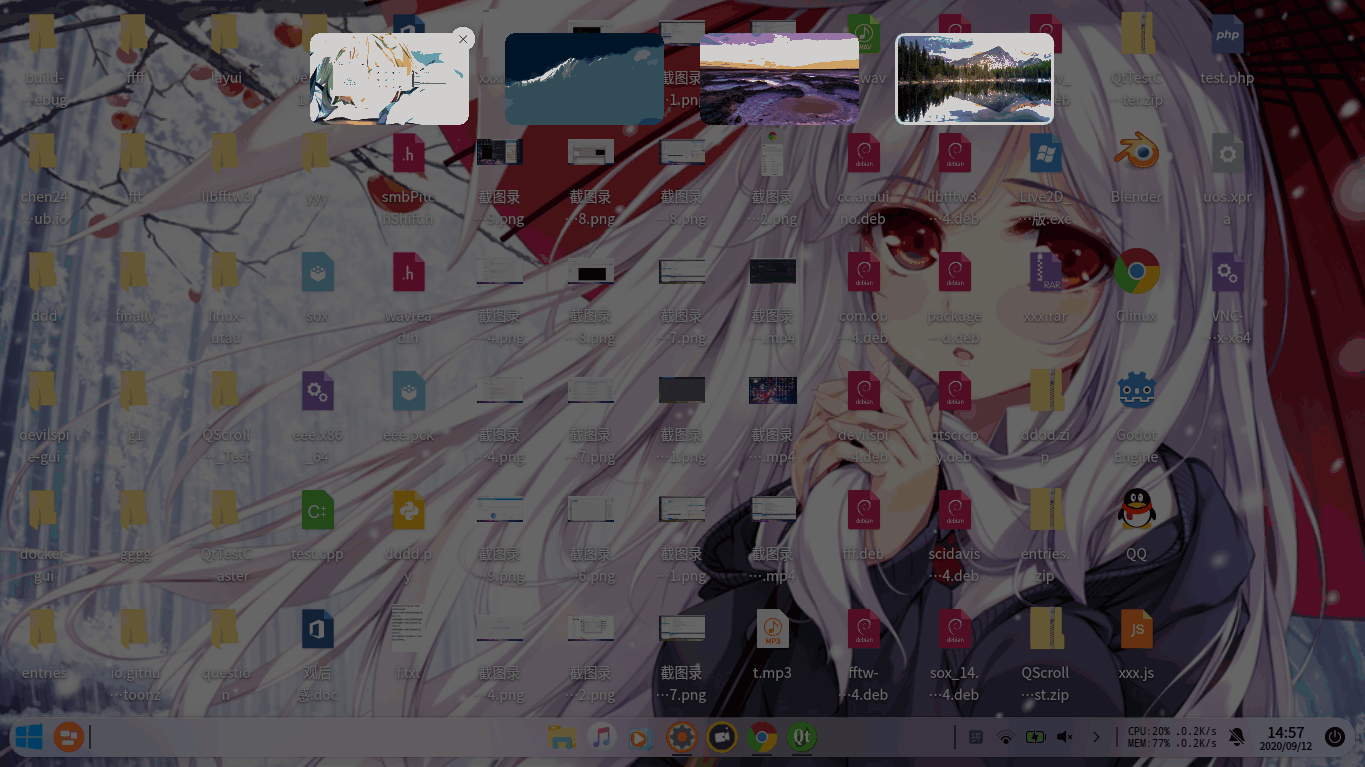Open Wi-Fi network tray icon
The width and height of the screenshot is (1365, 767).
tap(1006, 737)
